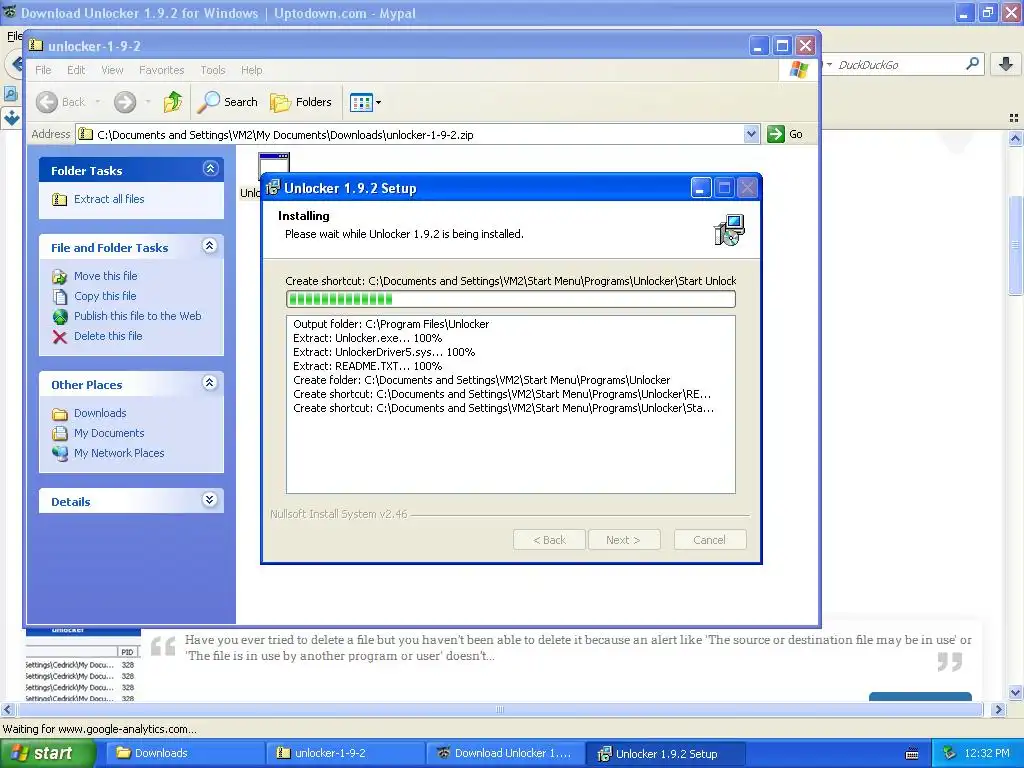Click the Unlocker setup installer icon in header
This screenshot has width=1024, height=768.
pyautogui.click(x=729, y=230)
